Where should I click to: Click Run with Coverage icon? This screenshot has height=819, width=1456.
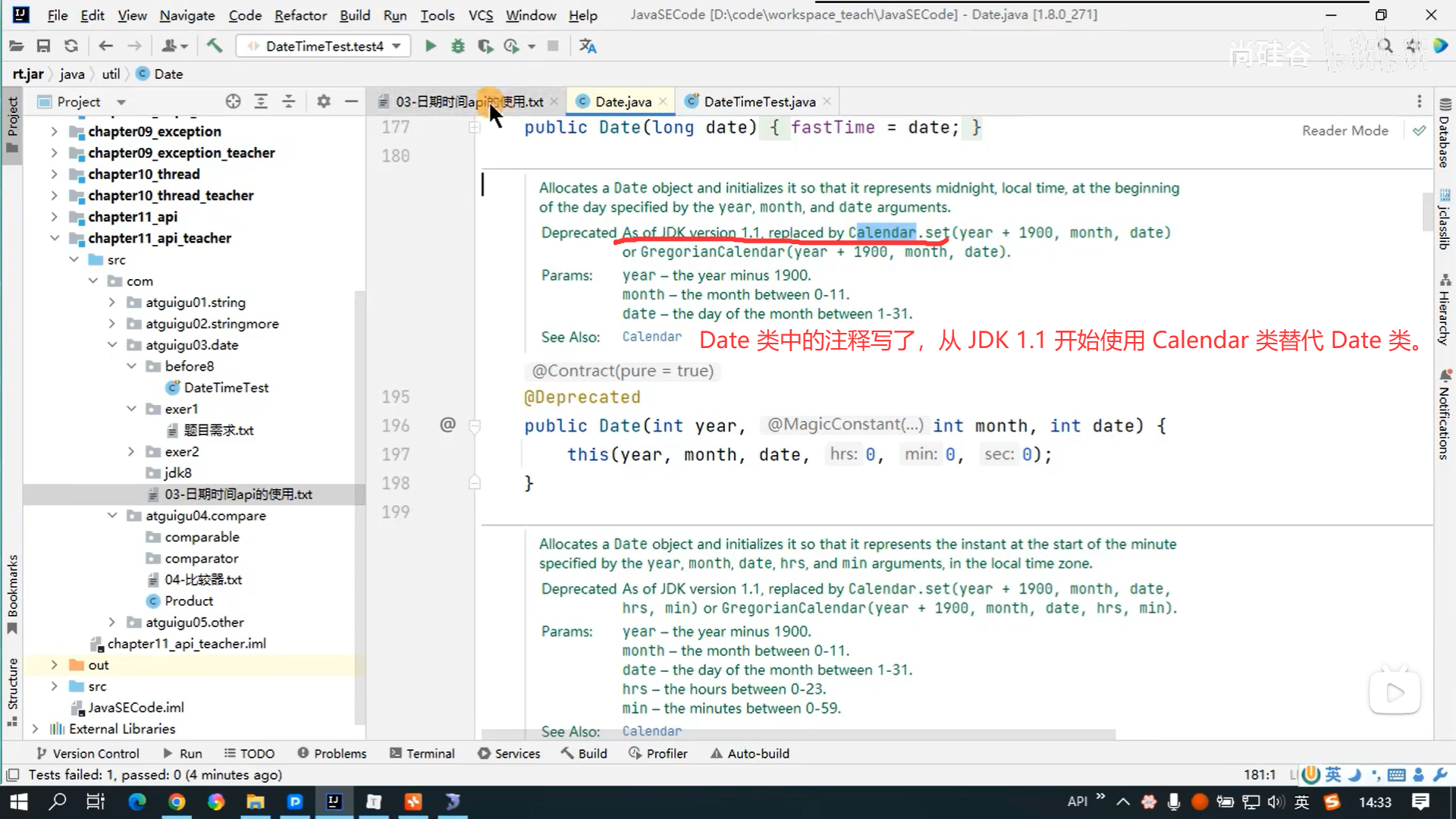pos(485,46)
